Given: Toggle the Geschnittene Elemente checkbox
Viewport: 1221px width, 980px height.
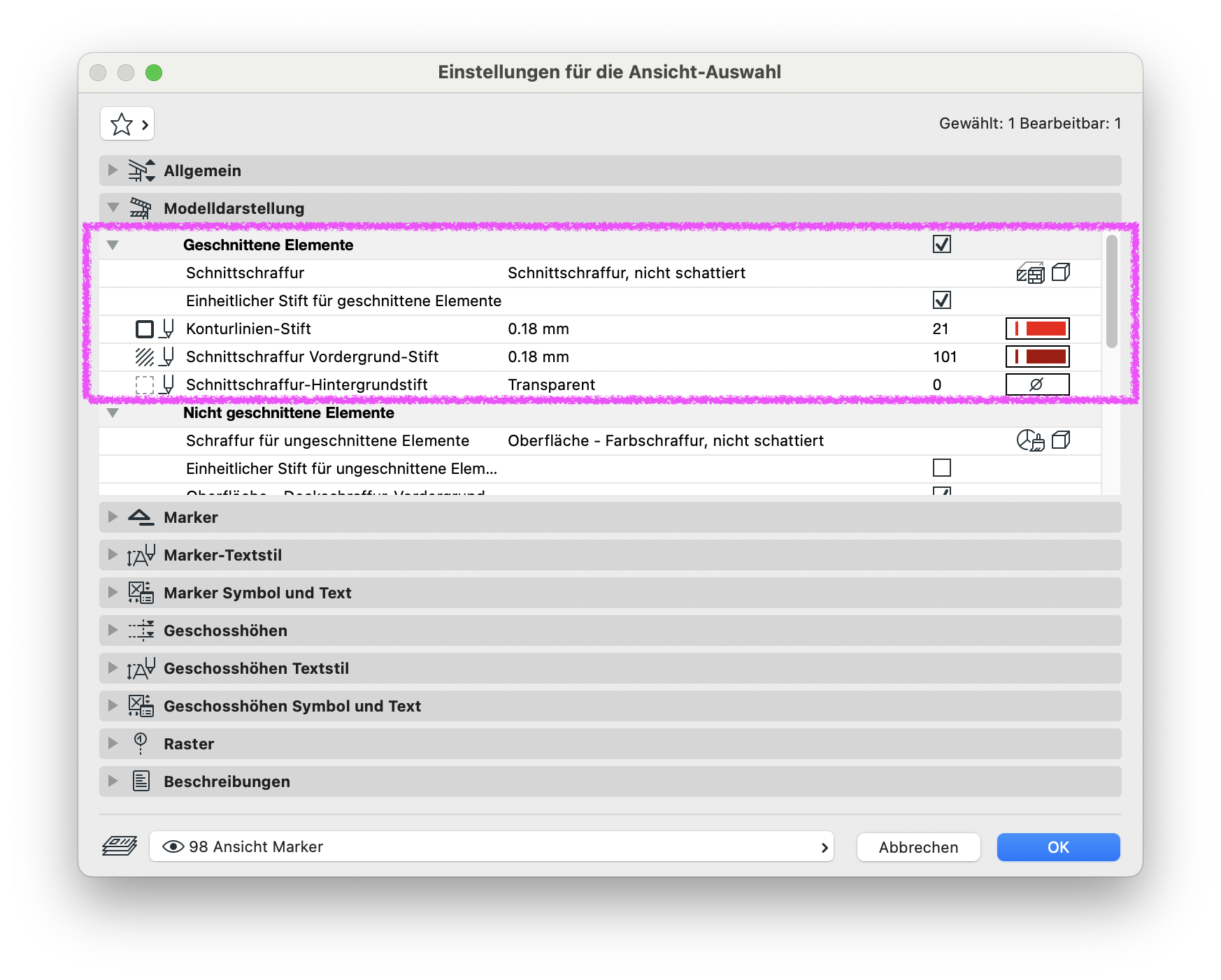Looking at the screenshot, I should pos(942,244).
